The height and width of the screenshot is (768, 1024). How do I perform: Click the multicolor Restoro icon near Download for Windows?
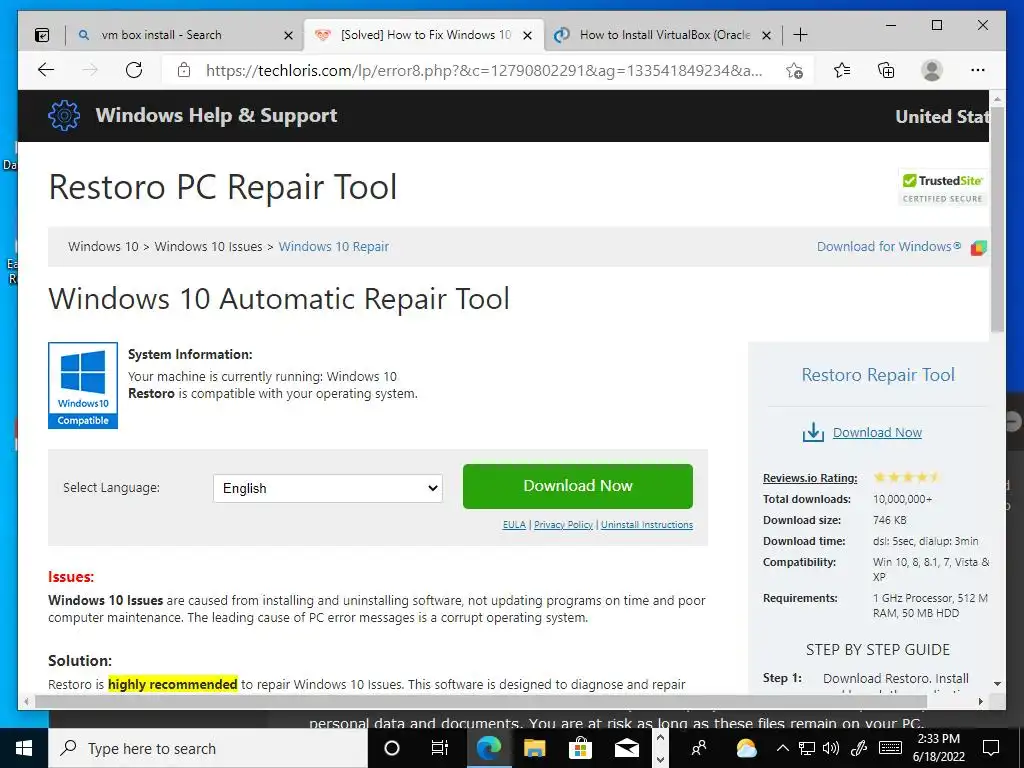[978, 248]
